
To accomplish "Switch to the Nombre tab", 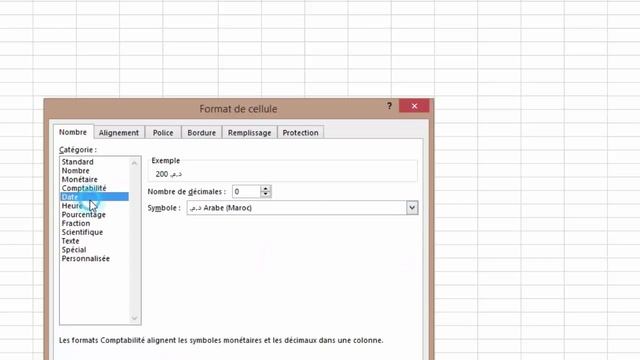I will (x=73, y=132).
